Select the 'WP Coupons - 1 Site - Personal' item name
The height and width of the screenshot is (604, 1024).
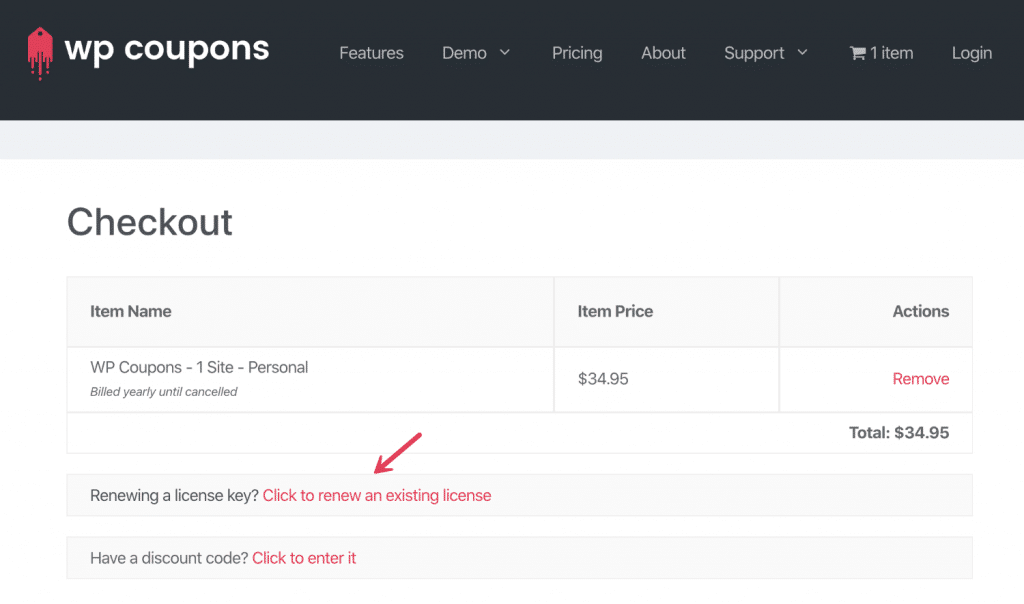(199, 368)
